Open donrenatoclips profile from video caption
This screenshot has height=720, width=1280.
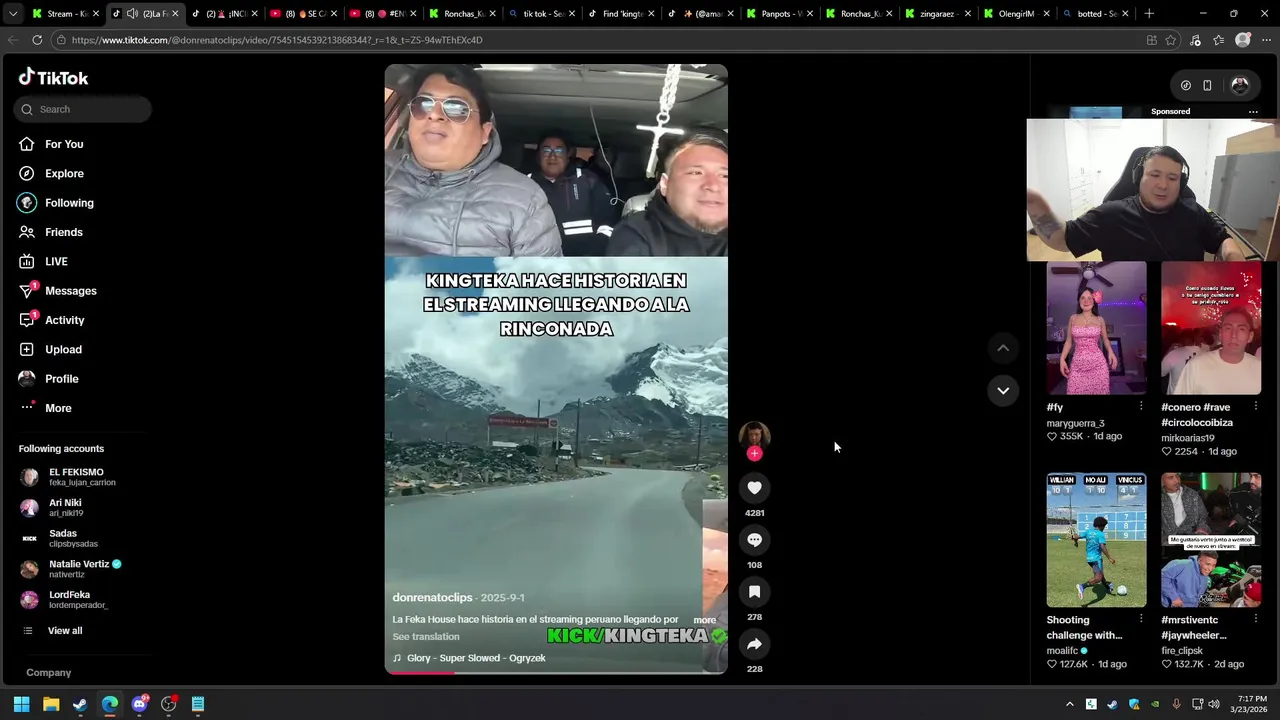tap(432, 597)
